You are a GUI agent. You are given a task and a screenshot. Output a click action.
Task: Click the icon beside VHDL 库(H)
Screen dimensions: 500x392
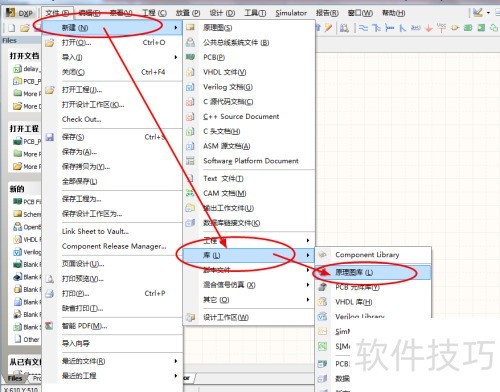coord(322,302)
